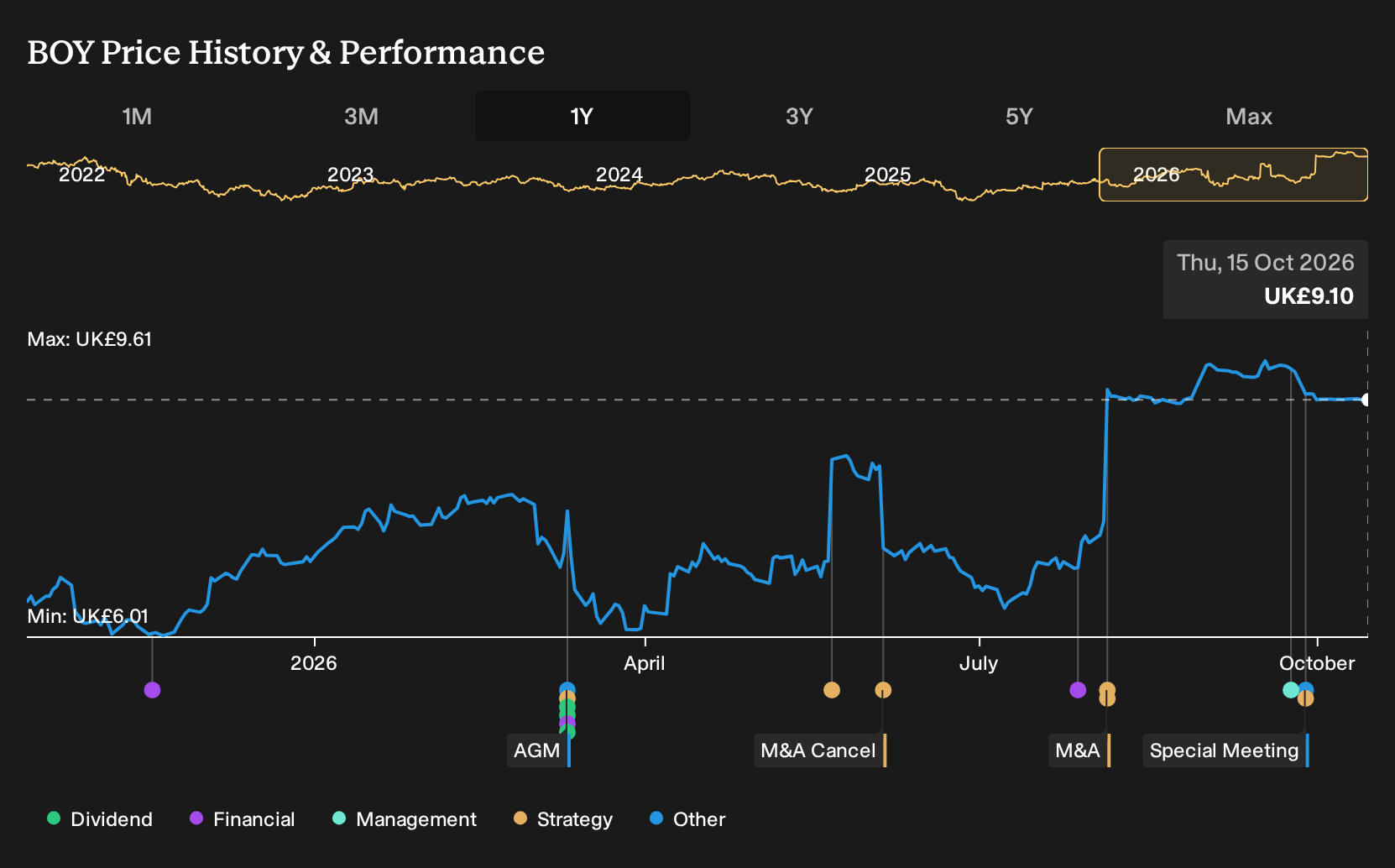The width and height of the screenshot is (1395, 868).
Task: Click the purple Financial event dot left of the M&A marker
Action: (1078, 690)
